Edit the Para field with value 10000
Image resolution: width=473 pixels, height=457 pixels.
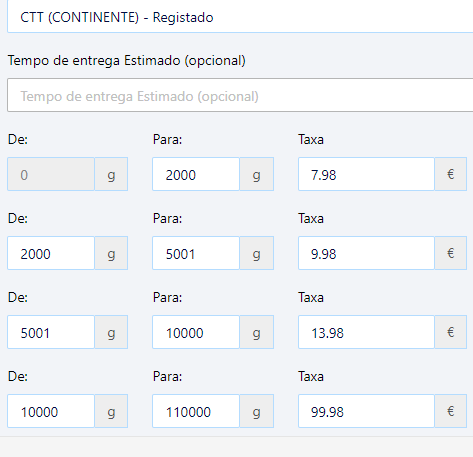196,332
